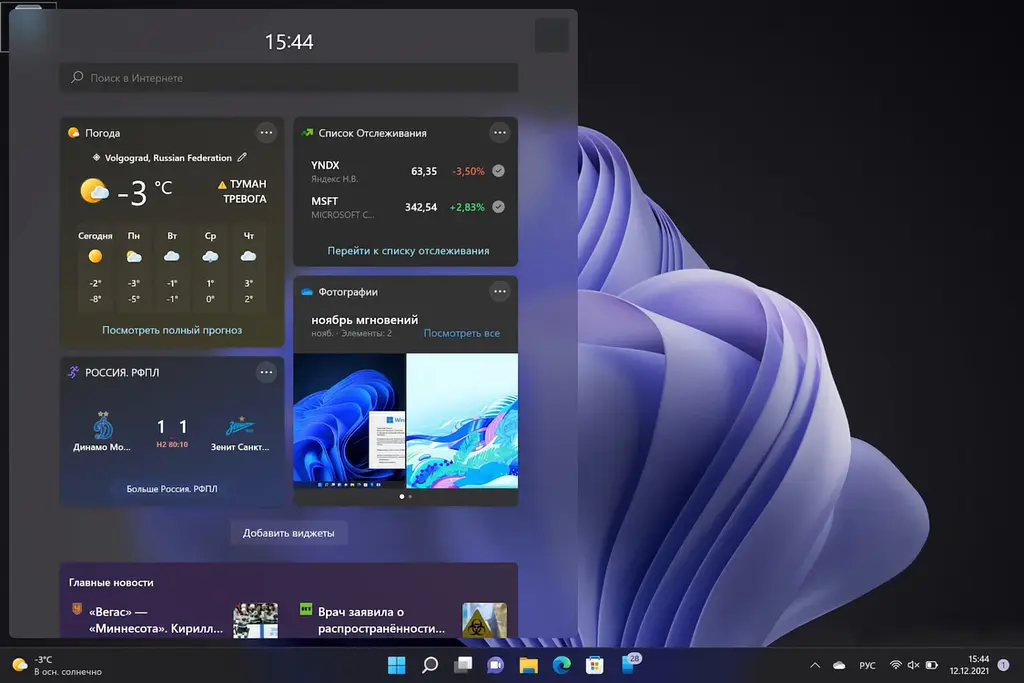Select the Вт forecast day
Screen dimensions: 1024x683
coord(172,267)
